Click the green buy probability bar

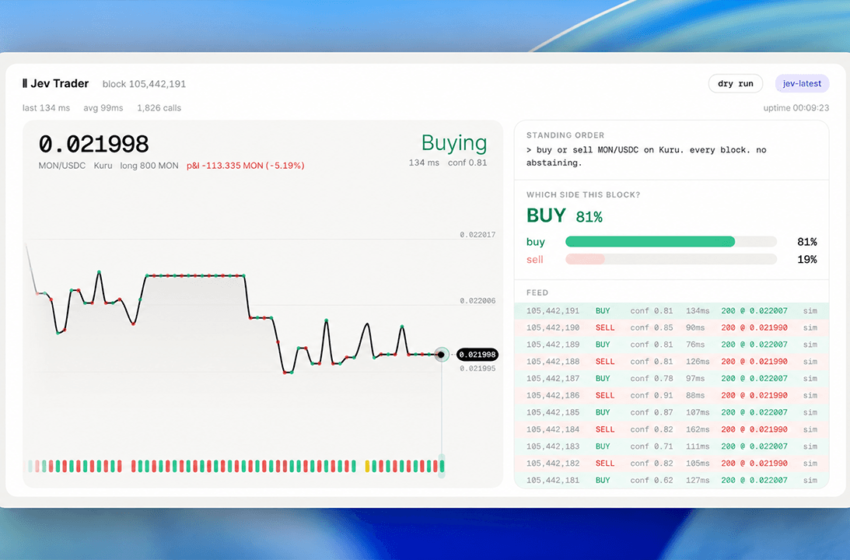650,242
